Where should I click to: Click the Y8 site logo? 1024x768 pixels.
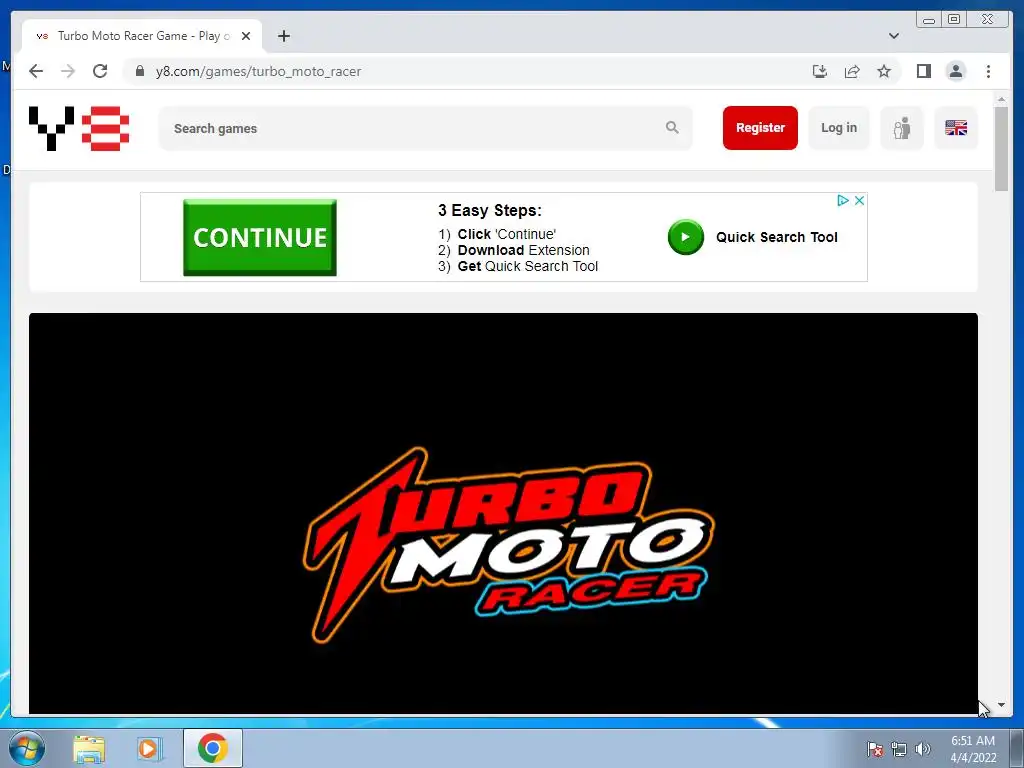pos(79,128)
